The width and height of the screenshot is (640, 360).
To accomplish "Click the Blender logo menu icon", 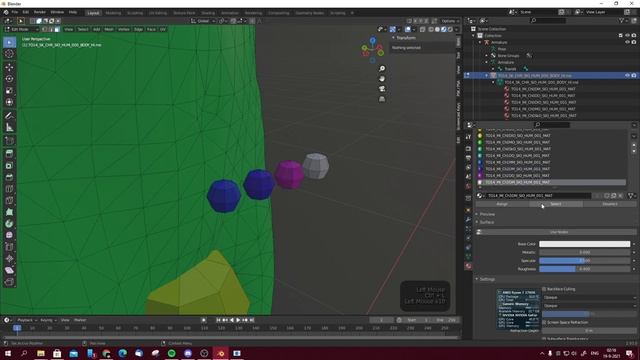I will (6, 12).
